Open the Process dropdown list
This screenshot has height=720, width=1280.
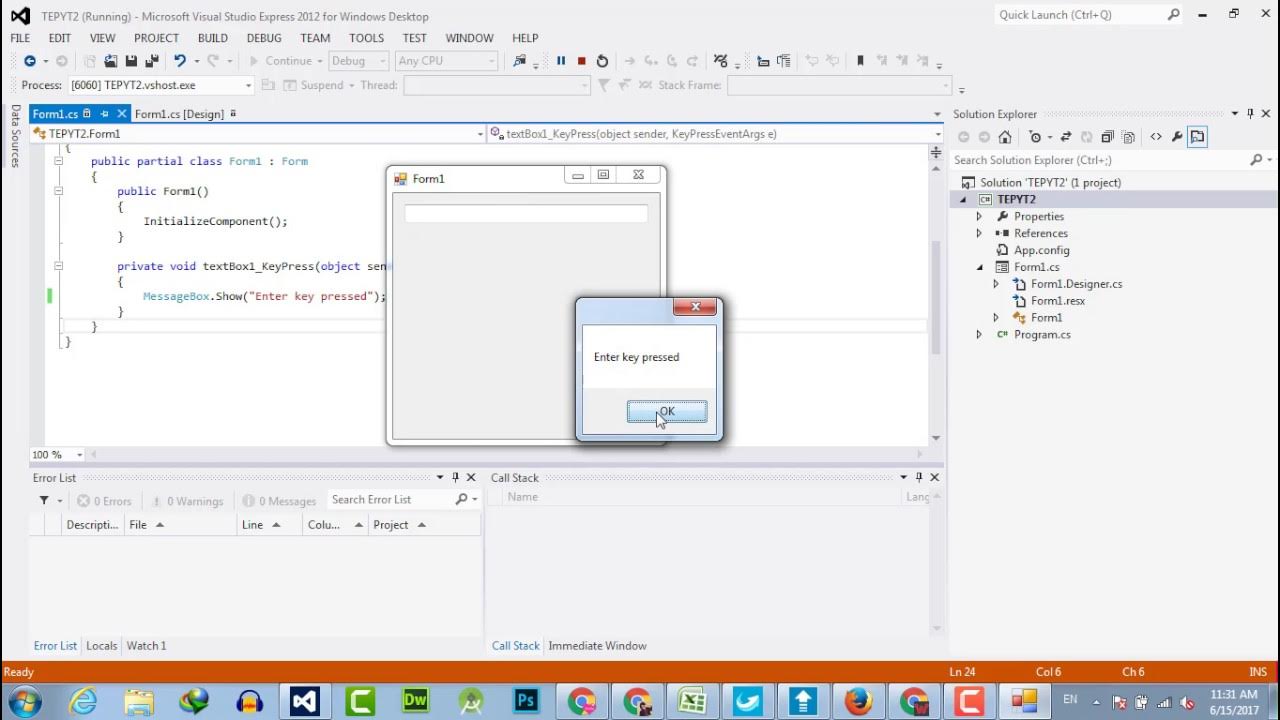coord(248,86)
